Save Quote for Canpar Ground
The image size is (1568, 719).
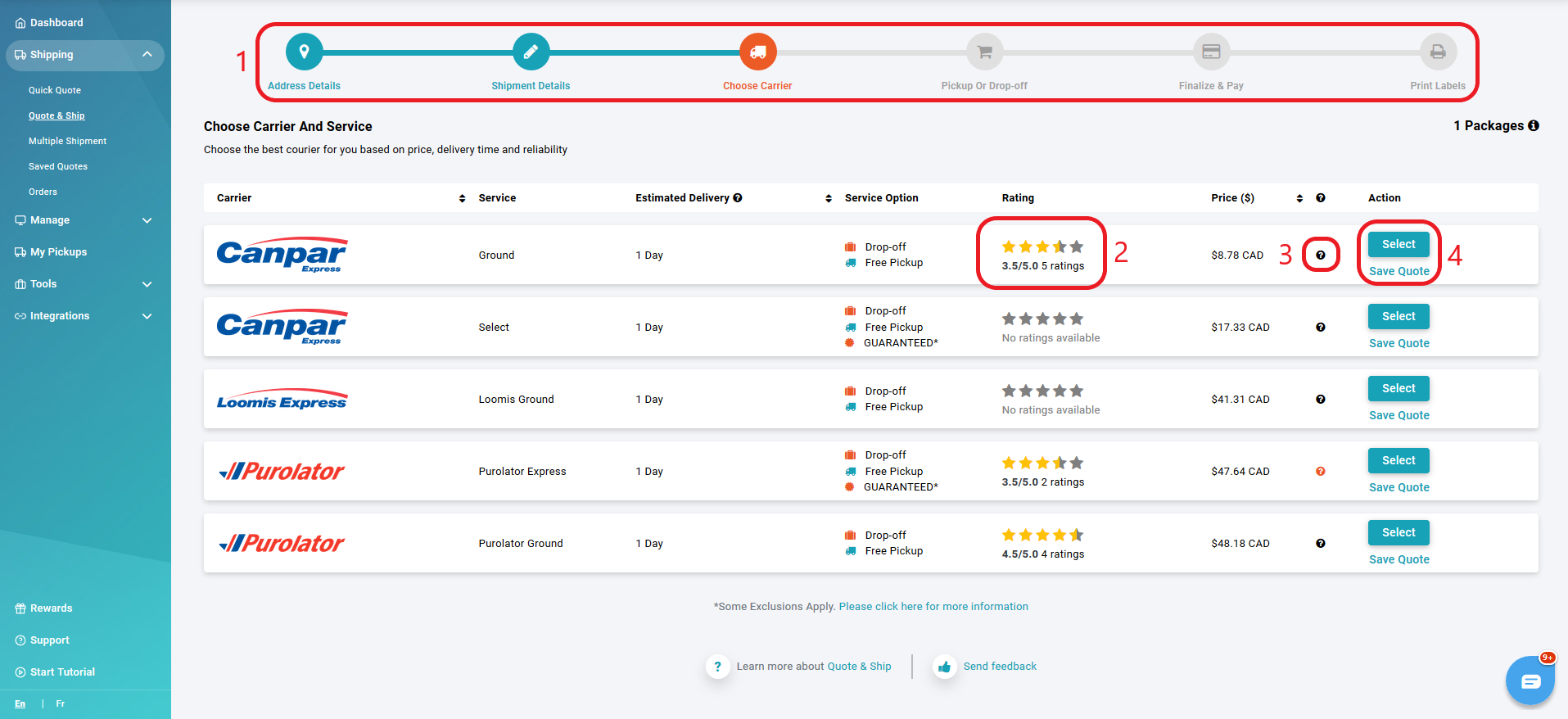tap(1399, 271)
